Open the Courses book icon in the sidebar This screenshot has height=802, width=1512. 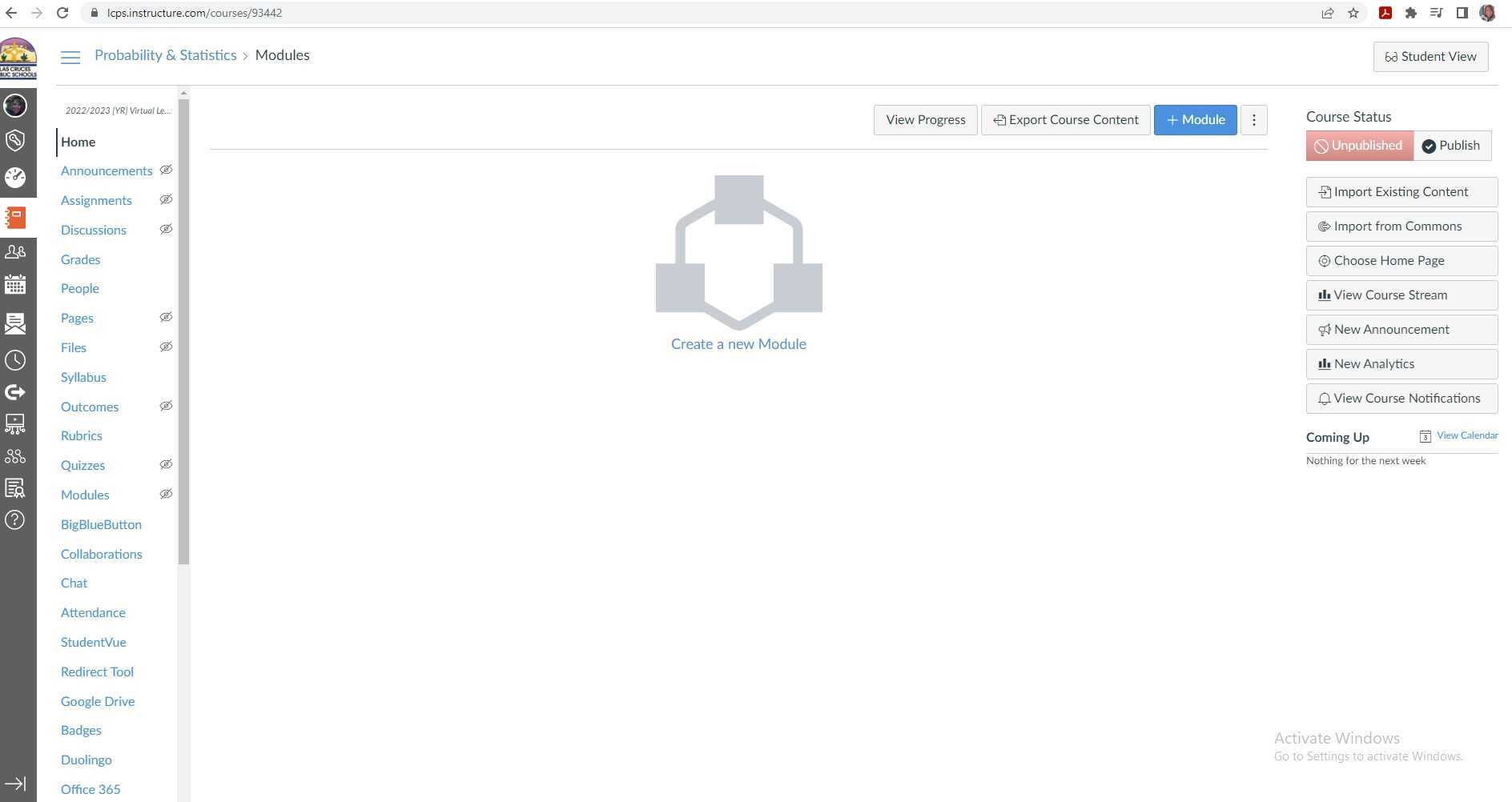15,218
